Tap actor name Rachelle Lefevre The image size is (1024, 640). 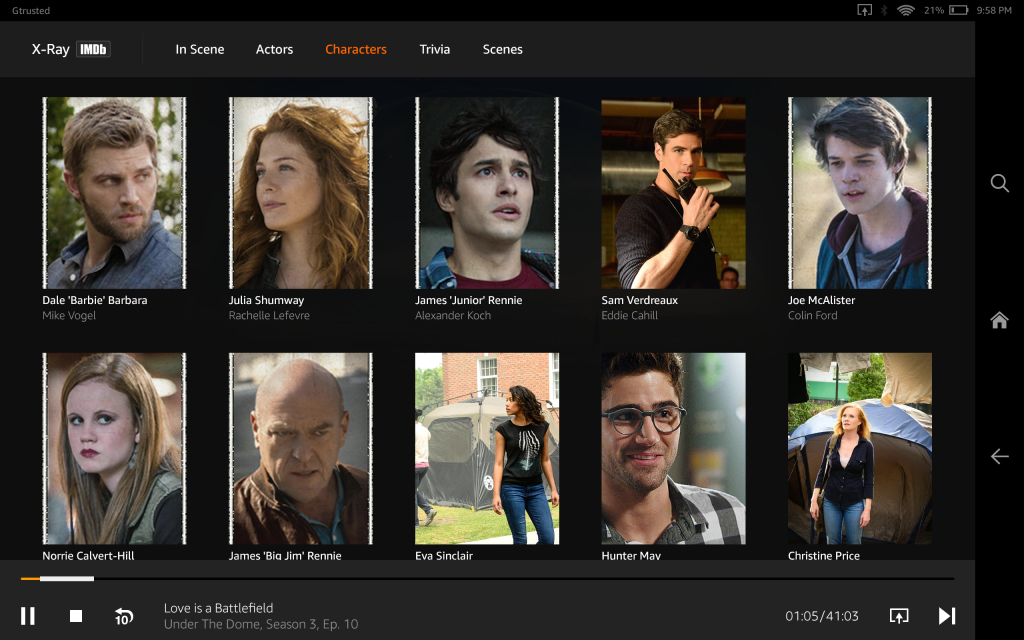click(x=269, y=315)
